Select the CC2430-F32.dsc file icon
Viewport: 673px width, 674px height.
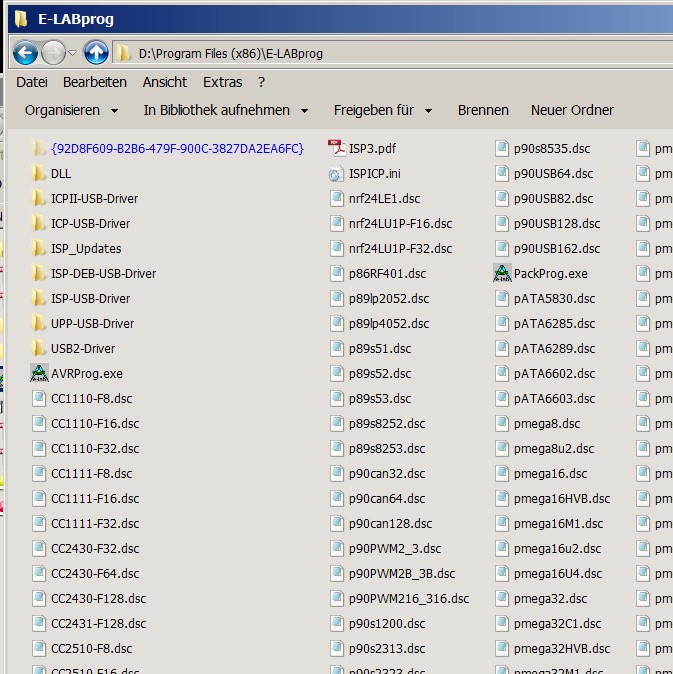39,548
